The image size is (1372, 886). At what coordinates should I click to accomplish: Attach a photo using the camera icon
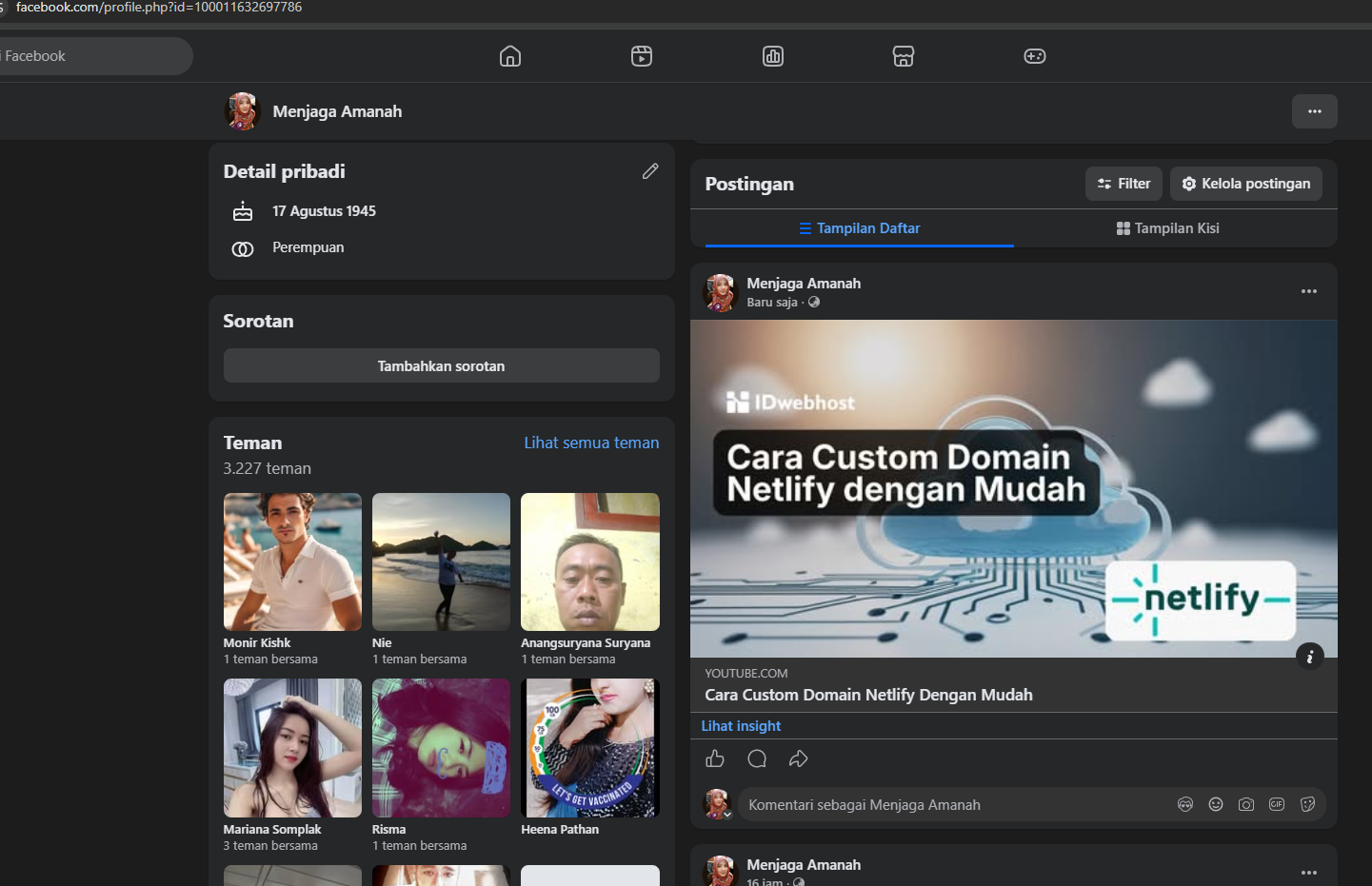pos(1246,804)
